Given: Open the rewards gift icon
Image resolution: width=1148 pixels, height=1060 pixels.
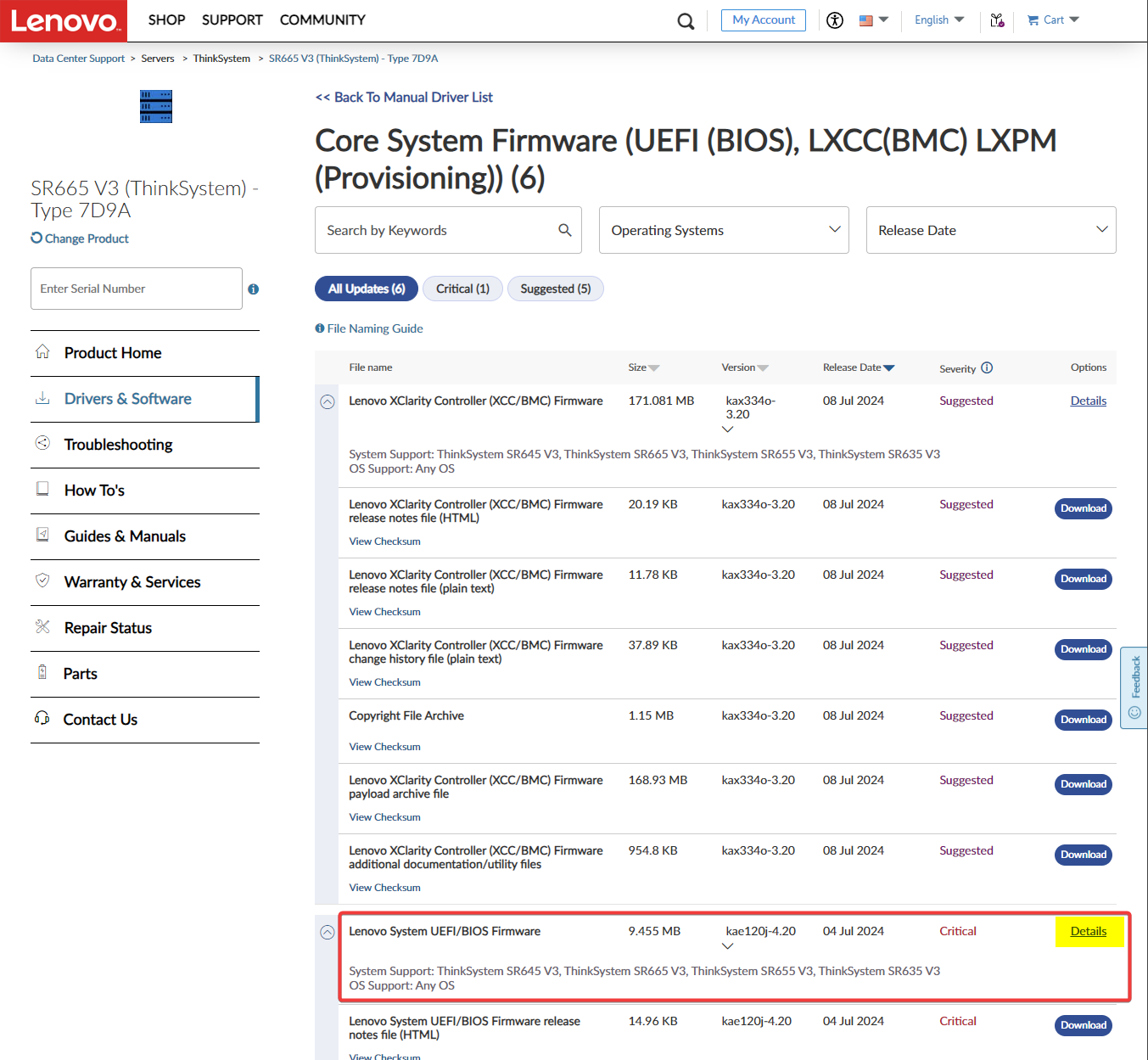Looking at the screenshot, I should click(x=997, y=20).
